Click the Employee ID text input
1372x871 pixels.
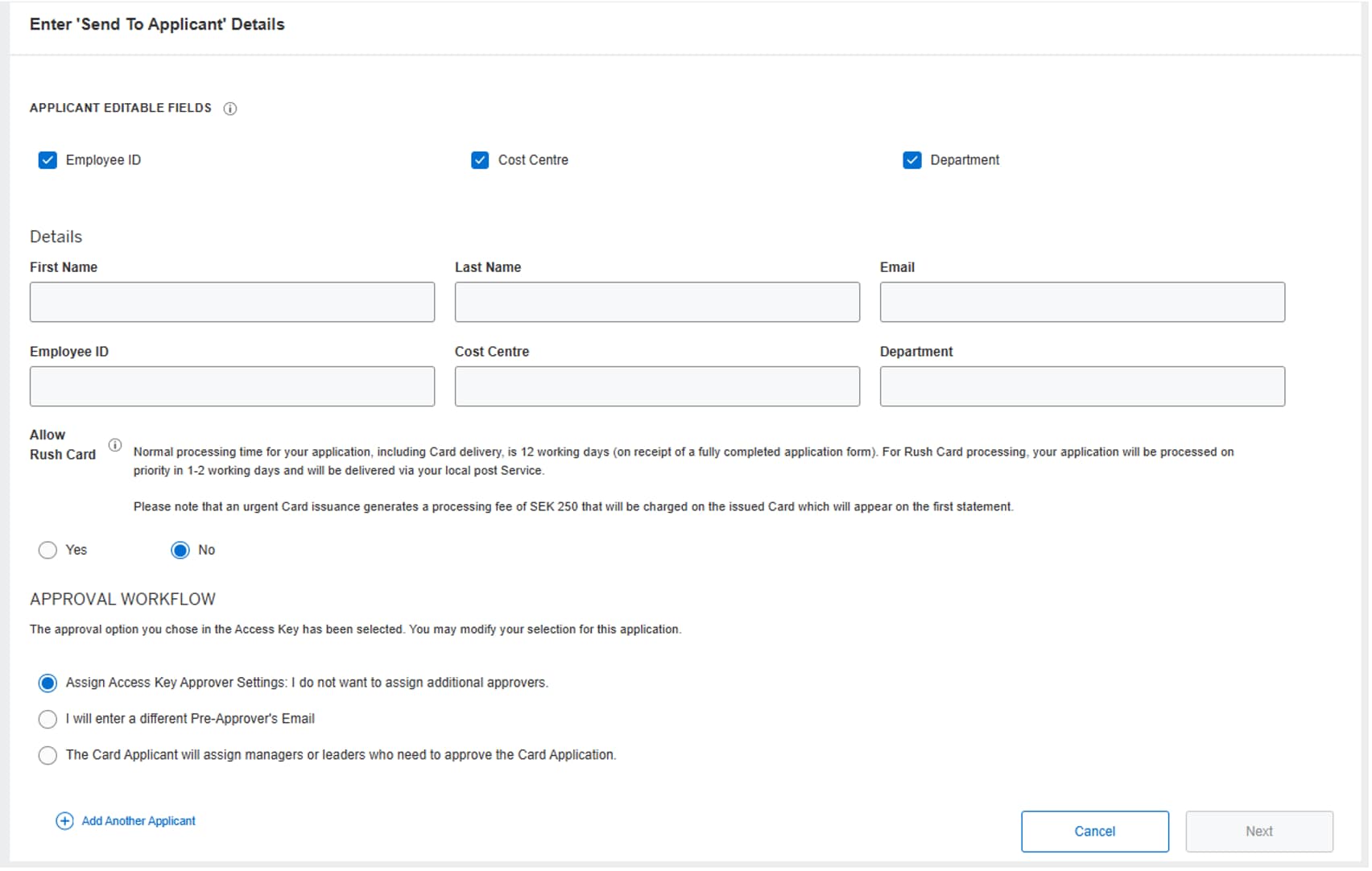232,386
